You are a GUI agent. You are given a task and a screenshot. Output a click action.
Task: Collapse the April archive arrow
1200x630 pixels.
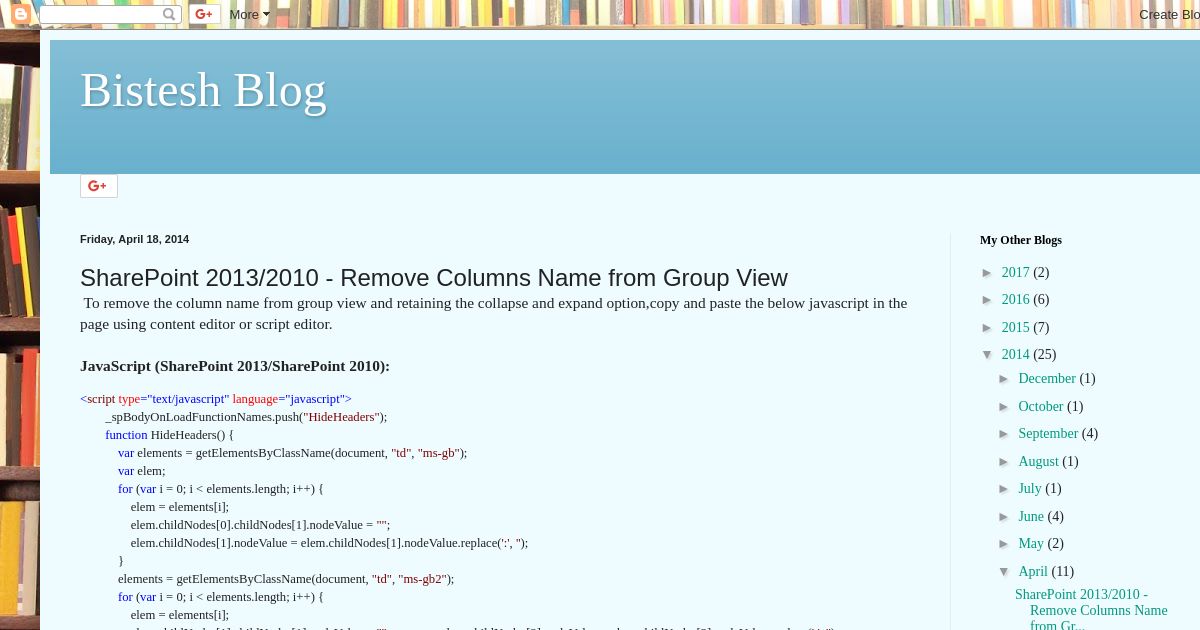(1005, 572)
